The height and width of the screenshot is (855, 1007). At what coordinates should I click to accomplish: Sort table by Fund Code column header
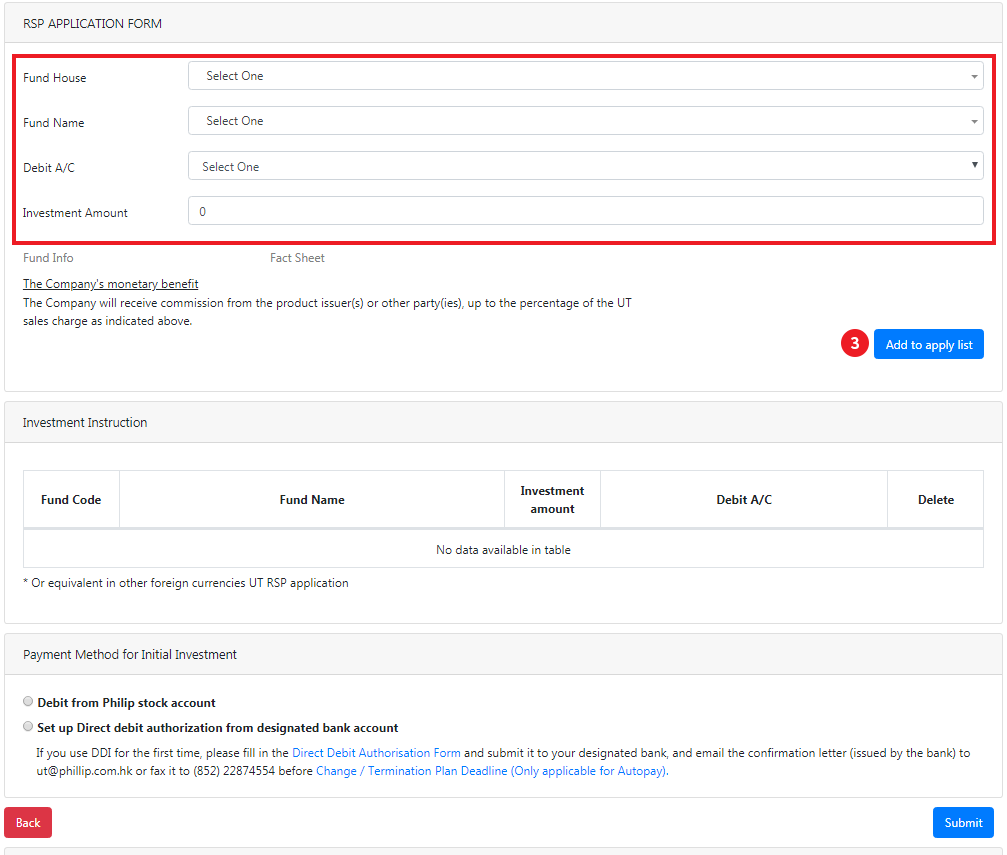click(71, 500)
